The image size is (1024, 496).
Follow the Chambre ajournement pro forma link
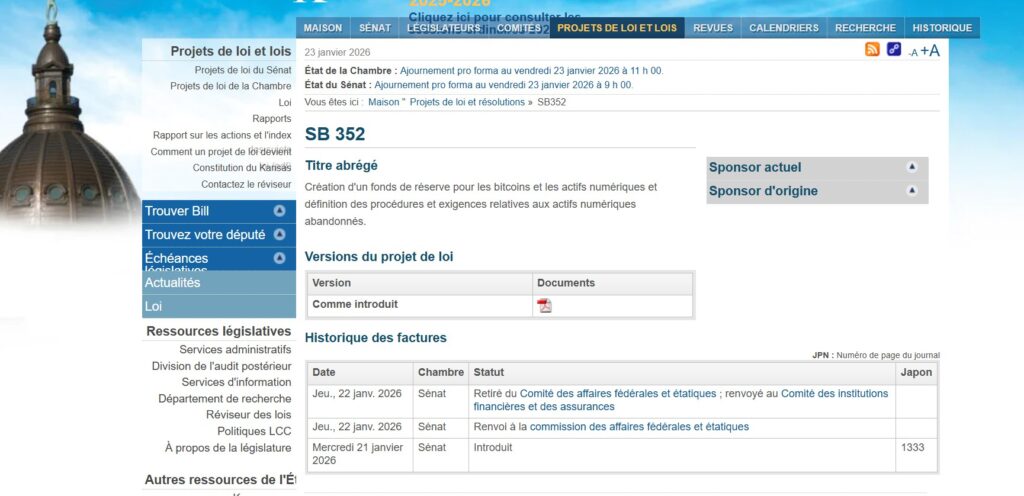[x=531, y=71]
